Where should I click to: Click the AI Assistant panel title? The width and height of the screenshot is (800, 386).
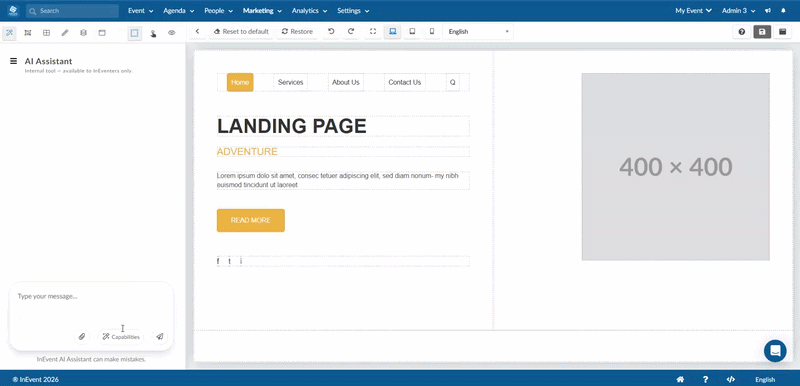click(48, 61)
